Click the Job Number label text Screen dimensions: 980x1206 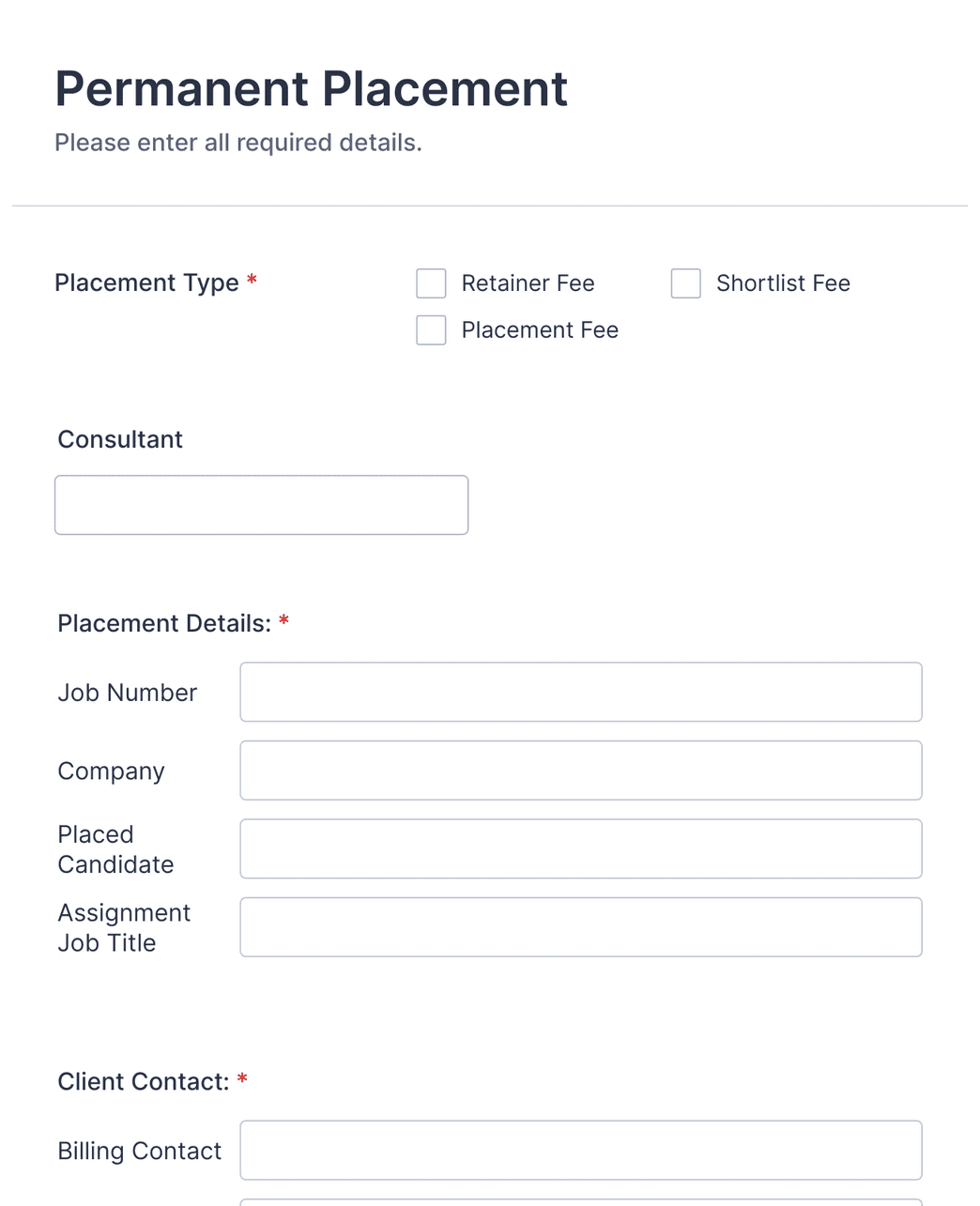point(127,692)
